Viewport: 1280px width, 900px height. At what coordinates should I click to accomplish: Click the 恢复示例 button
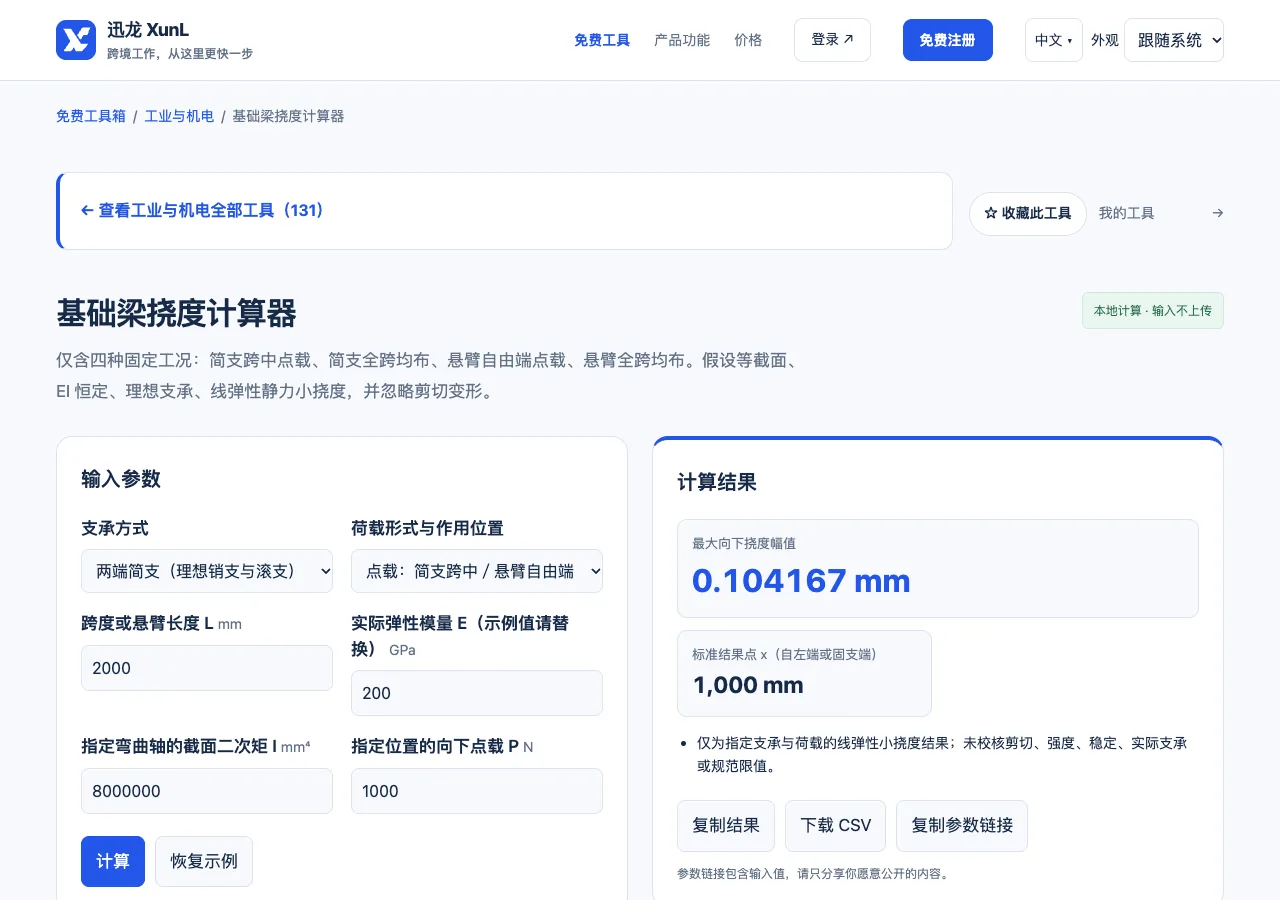(x=204, y=861)
